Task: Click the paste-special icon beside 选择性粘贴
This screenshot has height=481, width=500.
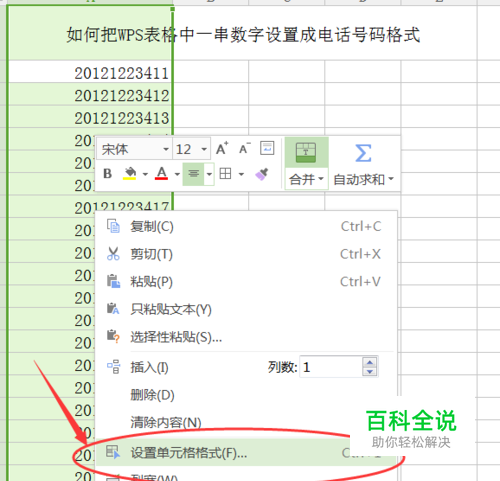Action: coord(113,336)
